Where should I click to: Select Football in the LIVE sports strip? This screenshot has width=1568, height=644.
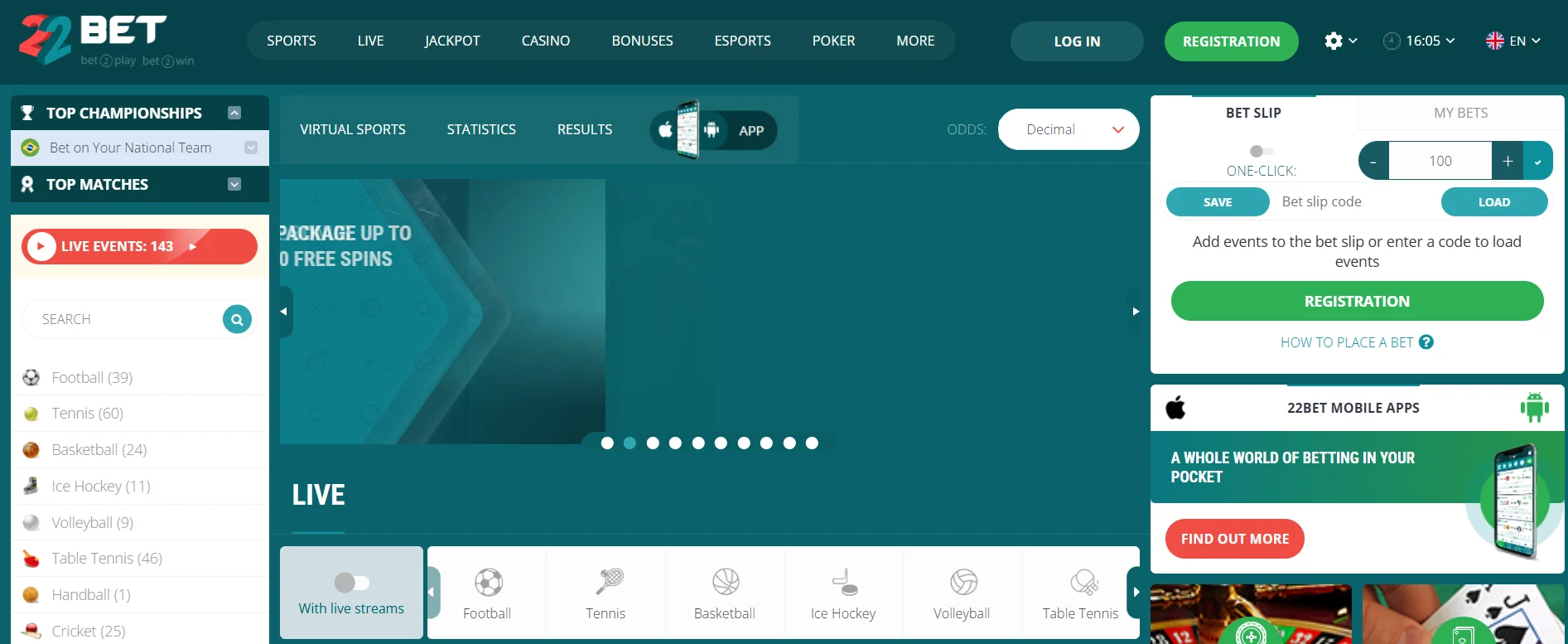pyautogui.click(x=487, y=593)
